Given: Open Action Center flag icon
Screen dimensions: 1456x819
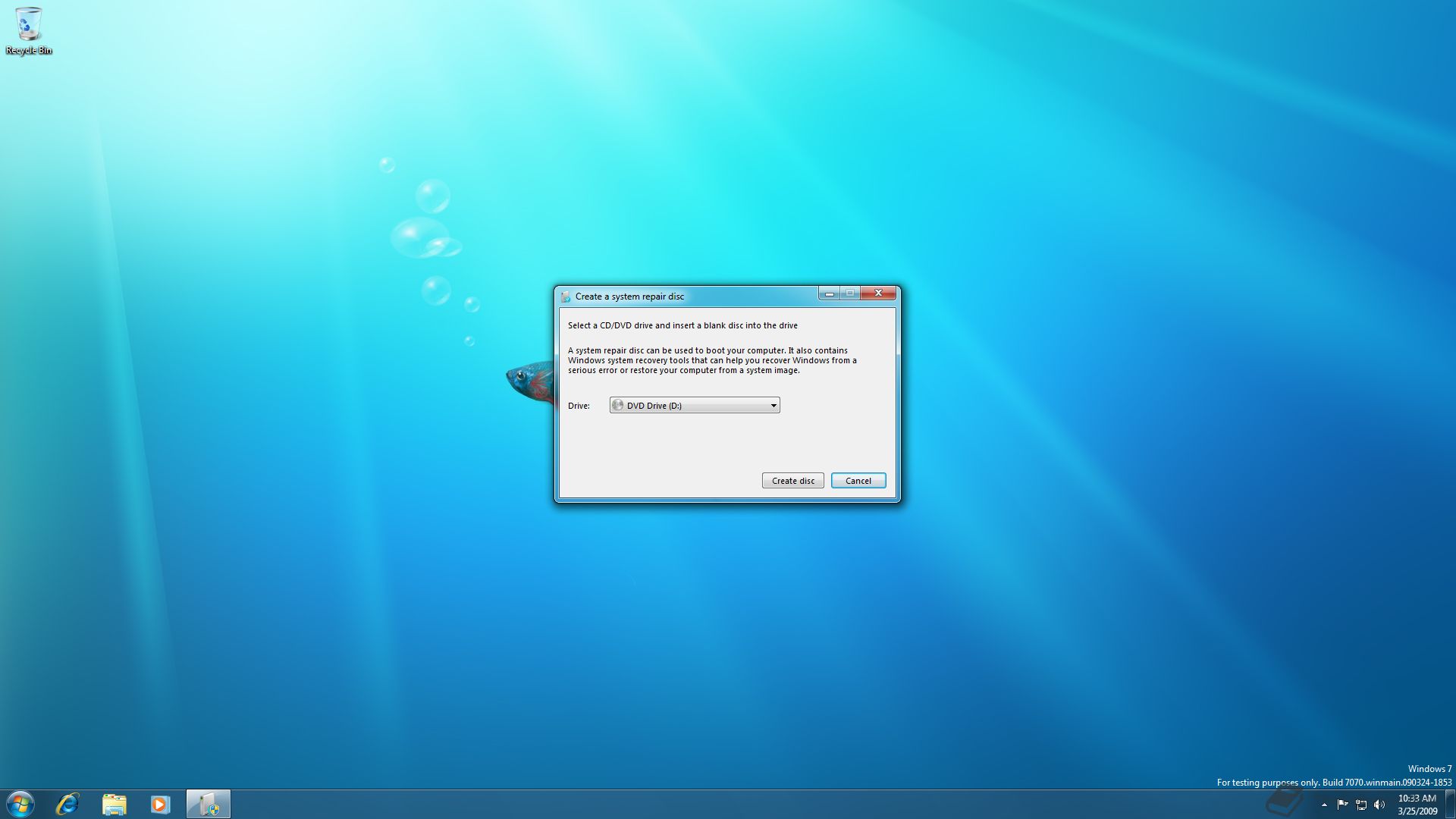Looking at the screenshot, I should (x=1342, y=805).
